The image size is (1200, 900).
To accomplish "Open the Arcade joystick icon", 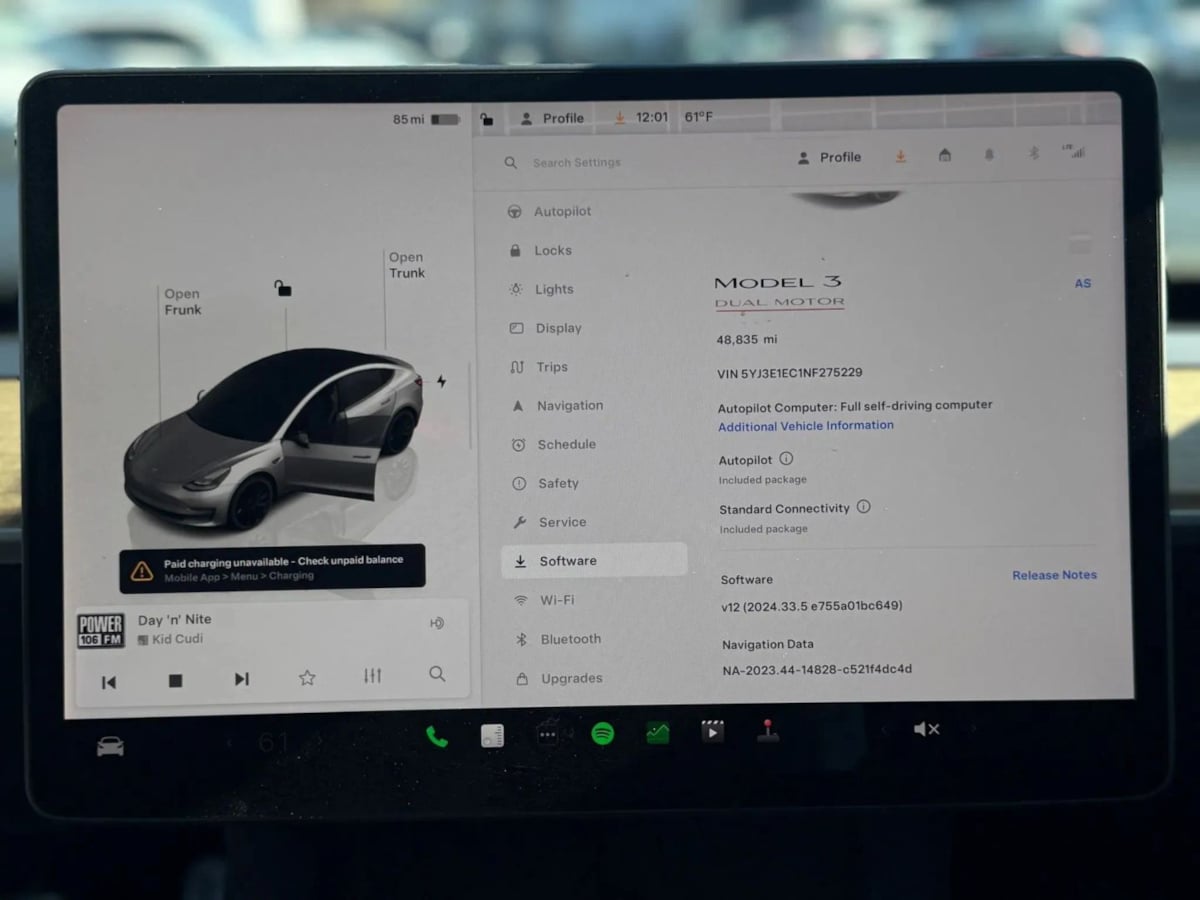I will (767, 730).
